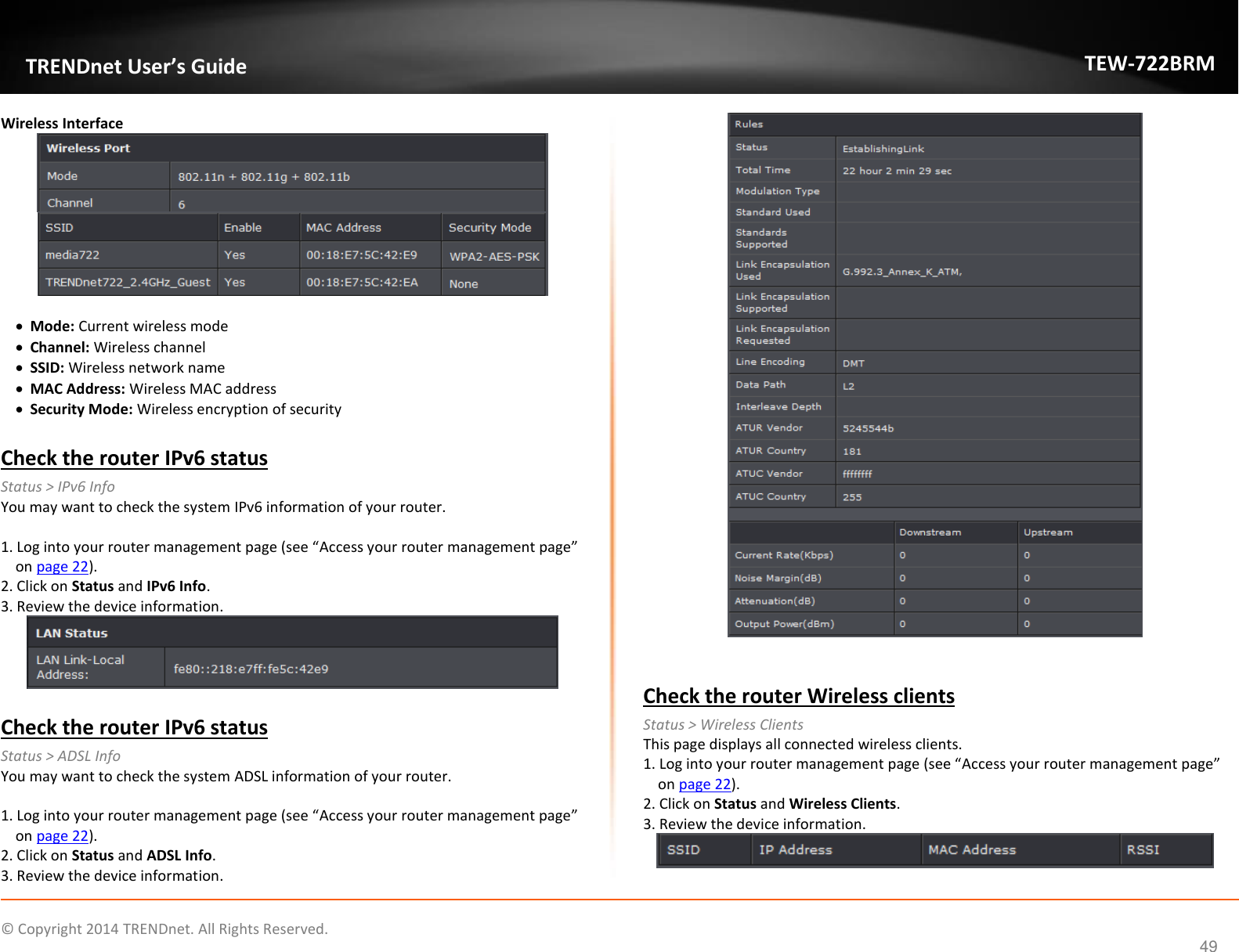Click the Current Rate(Kbps) row label
The width and height of the screenshot is (1239, 952).
[784, 555]
